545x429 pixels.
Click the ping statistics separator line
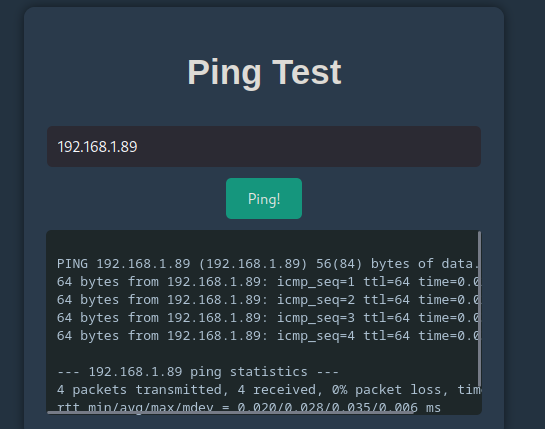click(x=198, y=372)
